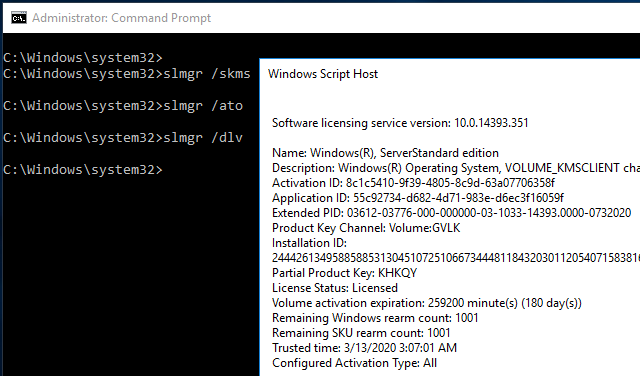Click the Description VOLUME_KMSCLIENT line
640x376 pixels.
(456, 168)
